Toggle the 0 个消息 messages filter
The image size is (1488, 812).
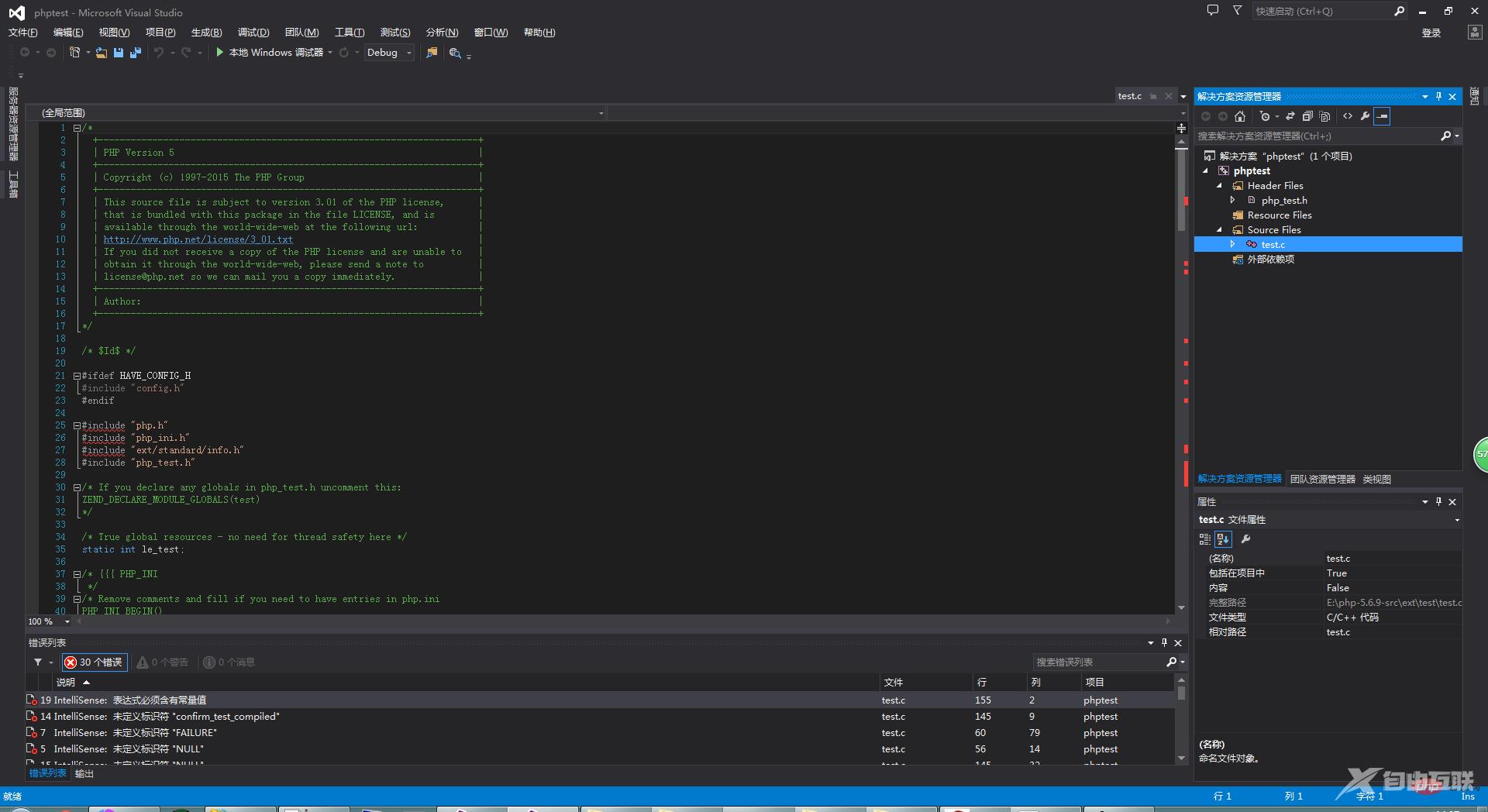point(229,662)
